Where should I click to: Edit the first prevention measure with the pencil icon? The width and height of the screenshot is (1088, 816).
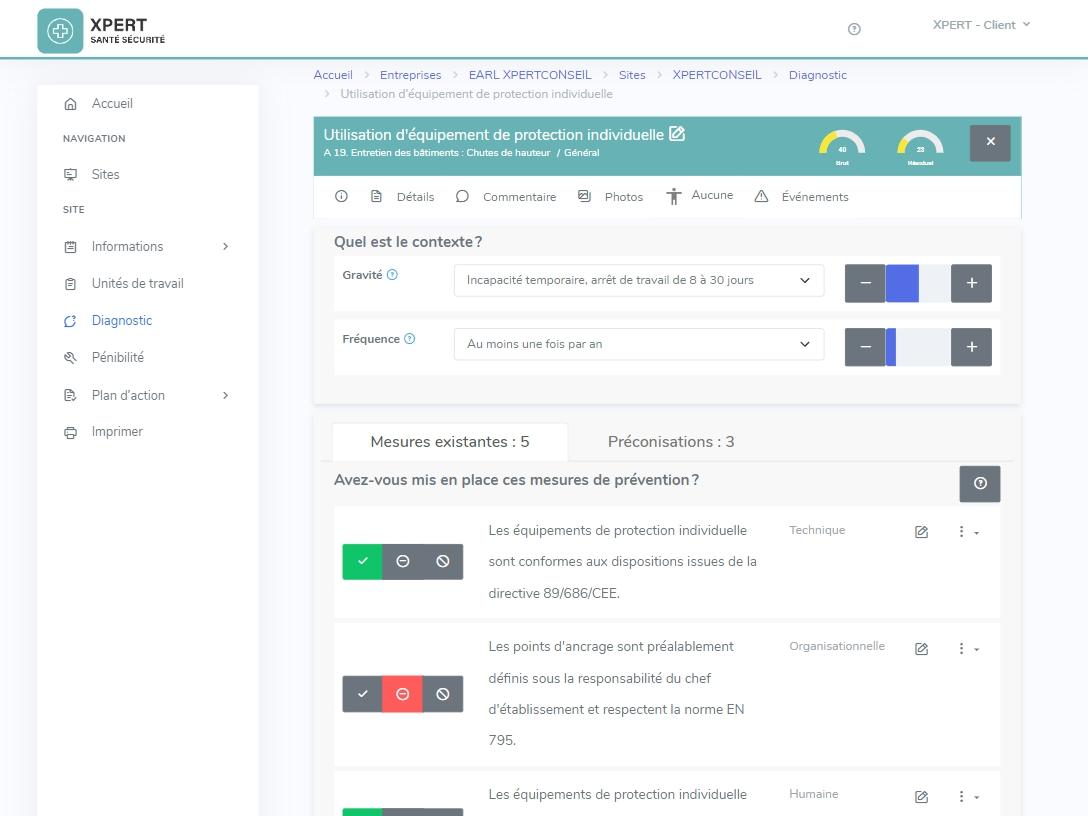(921, 531)
